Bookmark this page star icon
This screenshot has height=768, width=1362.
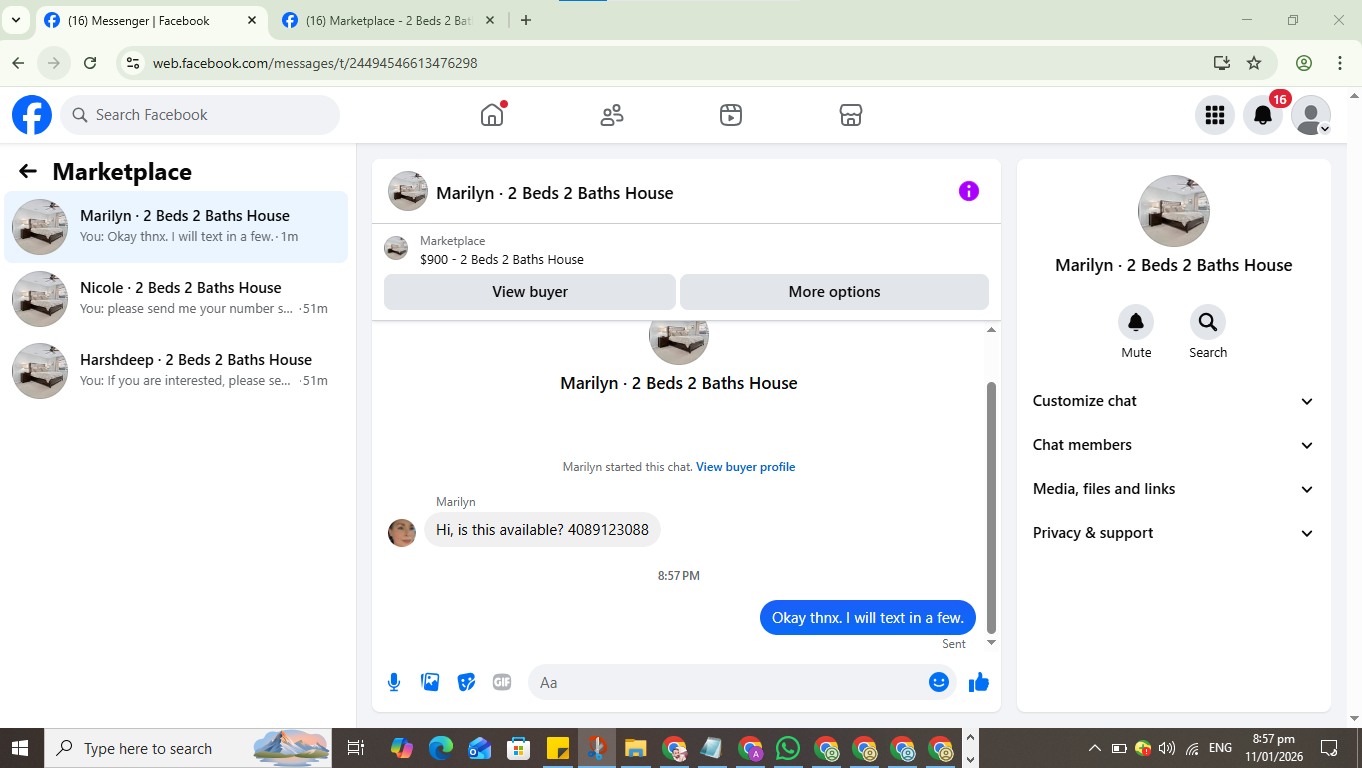pyautogui.click(x=1254, y=63)
